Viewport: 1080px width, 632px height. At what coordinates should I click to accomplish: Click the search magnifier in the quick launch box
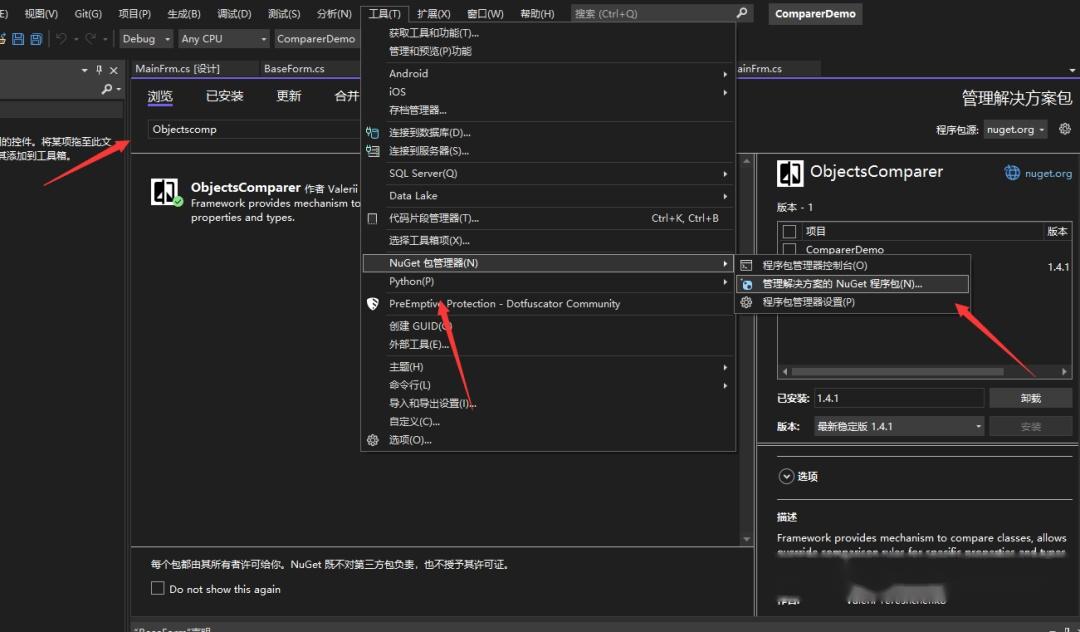(x=741, y=13)
